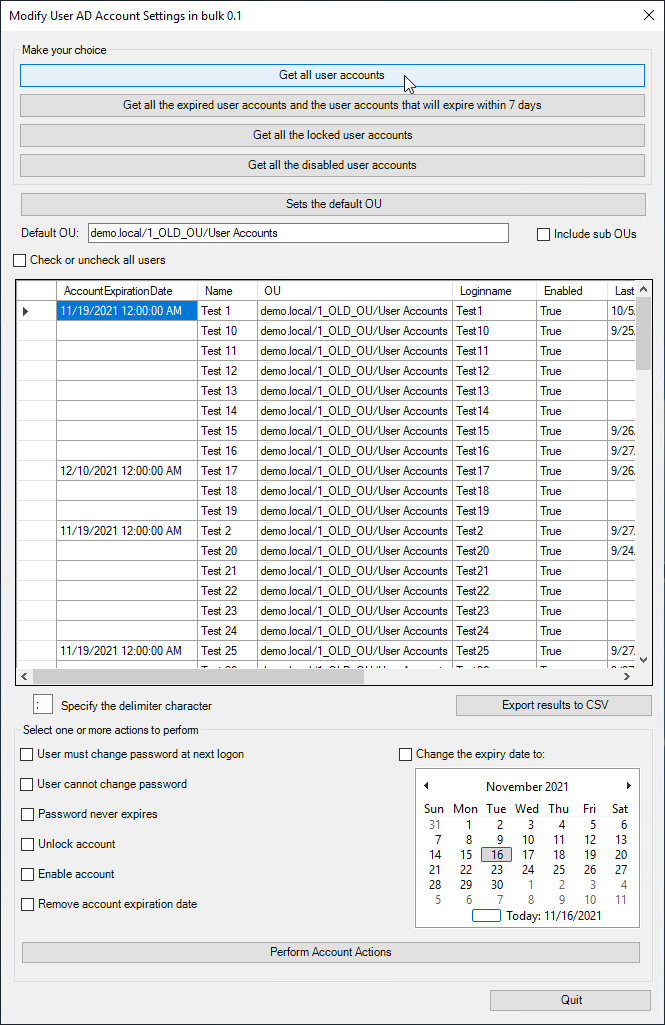Toggle Check or uncheck all users
665x1025 pixels.
20,260
